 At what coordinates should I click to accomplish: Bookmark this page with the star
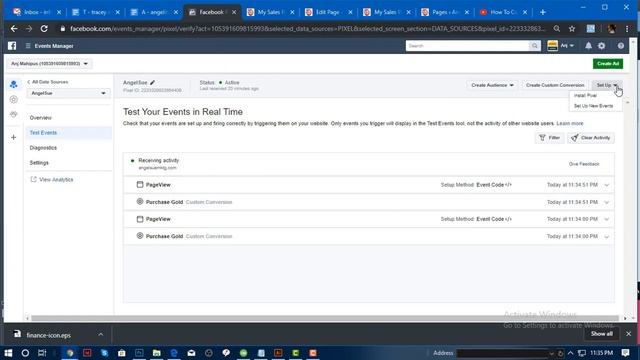pyautogui.click(x=572, y=29)
